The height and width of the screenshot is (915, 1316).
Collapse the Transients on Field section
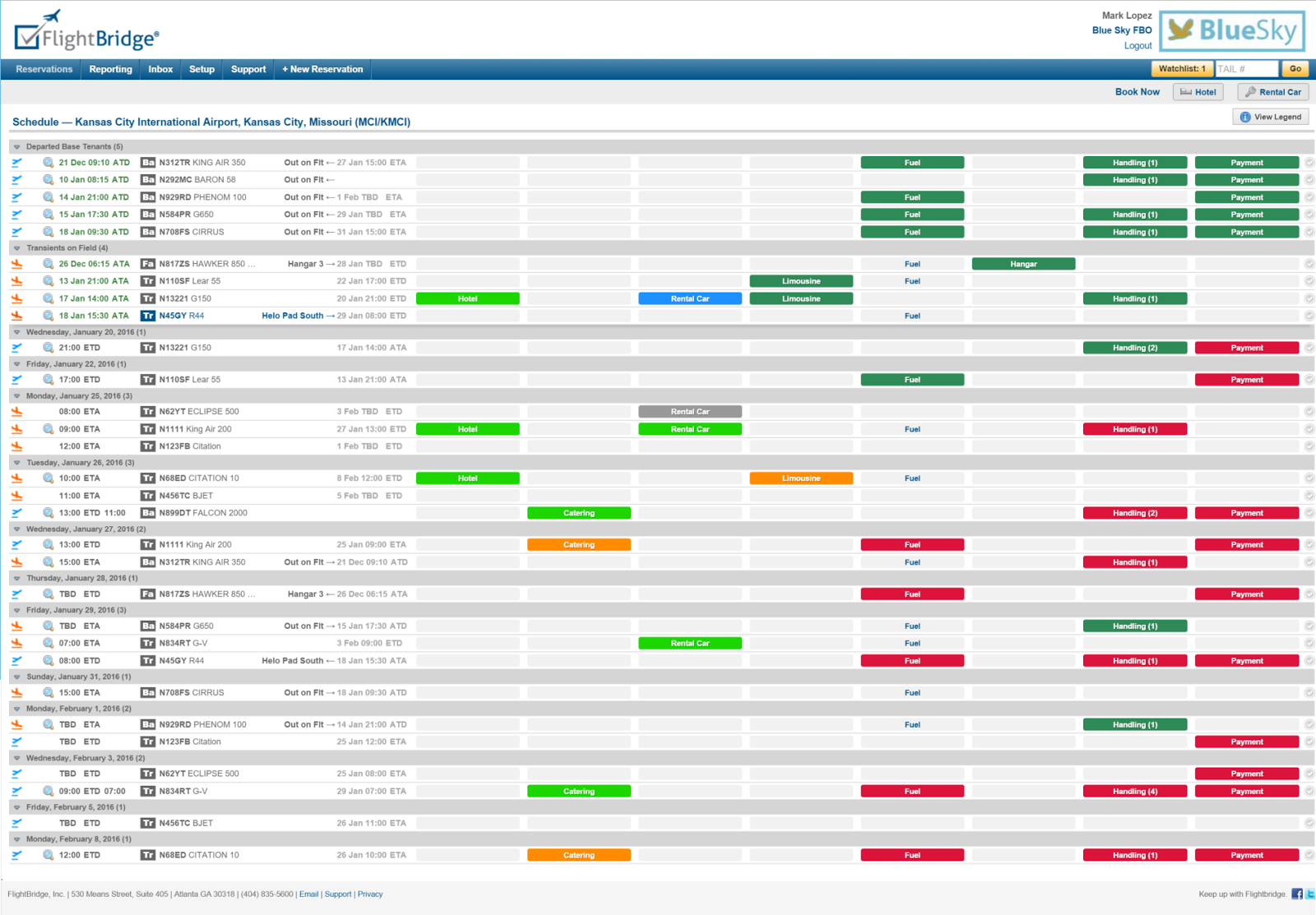point(16,248)
